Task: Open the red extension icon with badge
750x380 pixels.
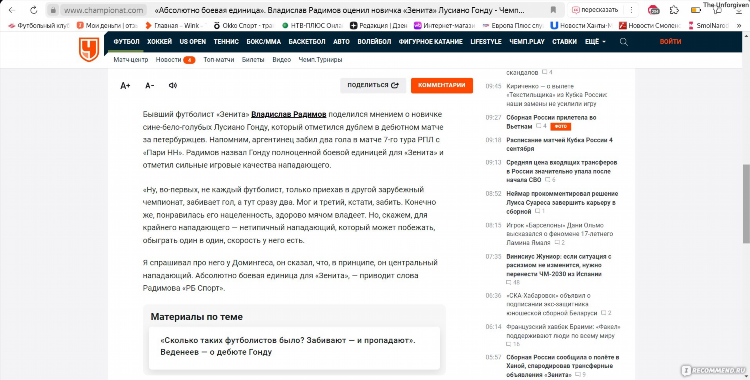Action: 653,10
